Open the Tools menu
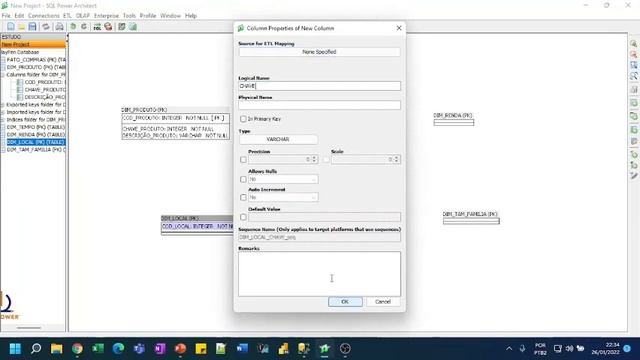The image size is (640, 360). [x=129, y=16]
